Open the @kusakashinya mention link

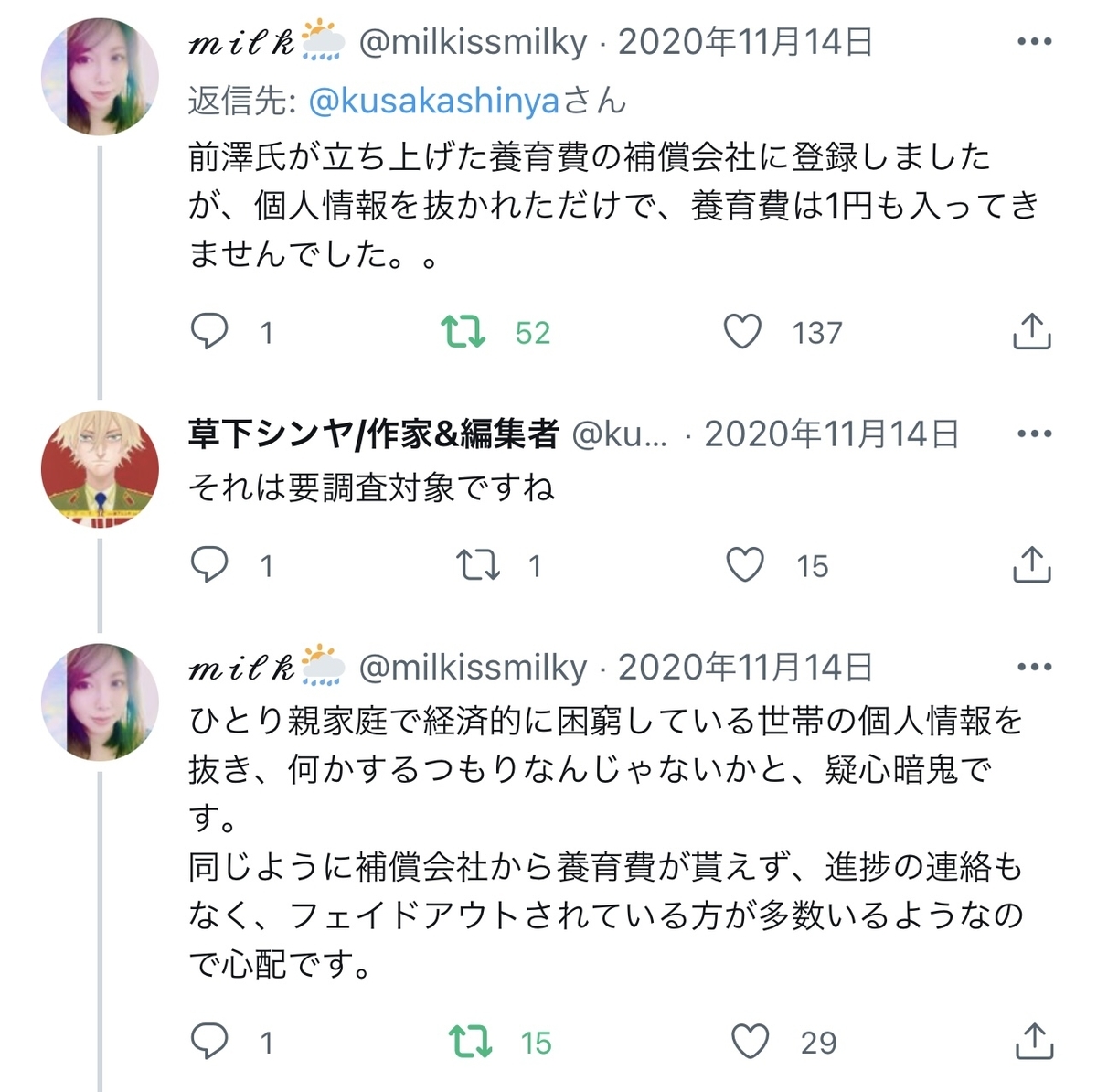439,103
